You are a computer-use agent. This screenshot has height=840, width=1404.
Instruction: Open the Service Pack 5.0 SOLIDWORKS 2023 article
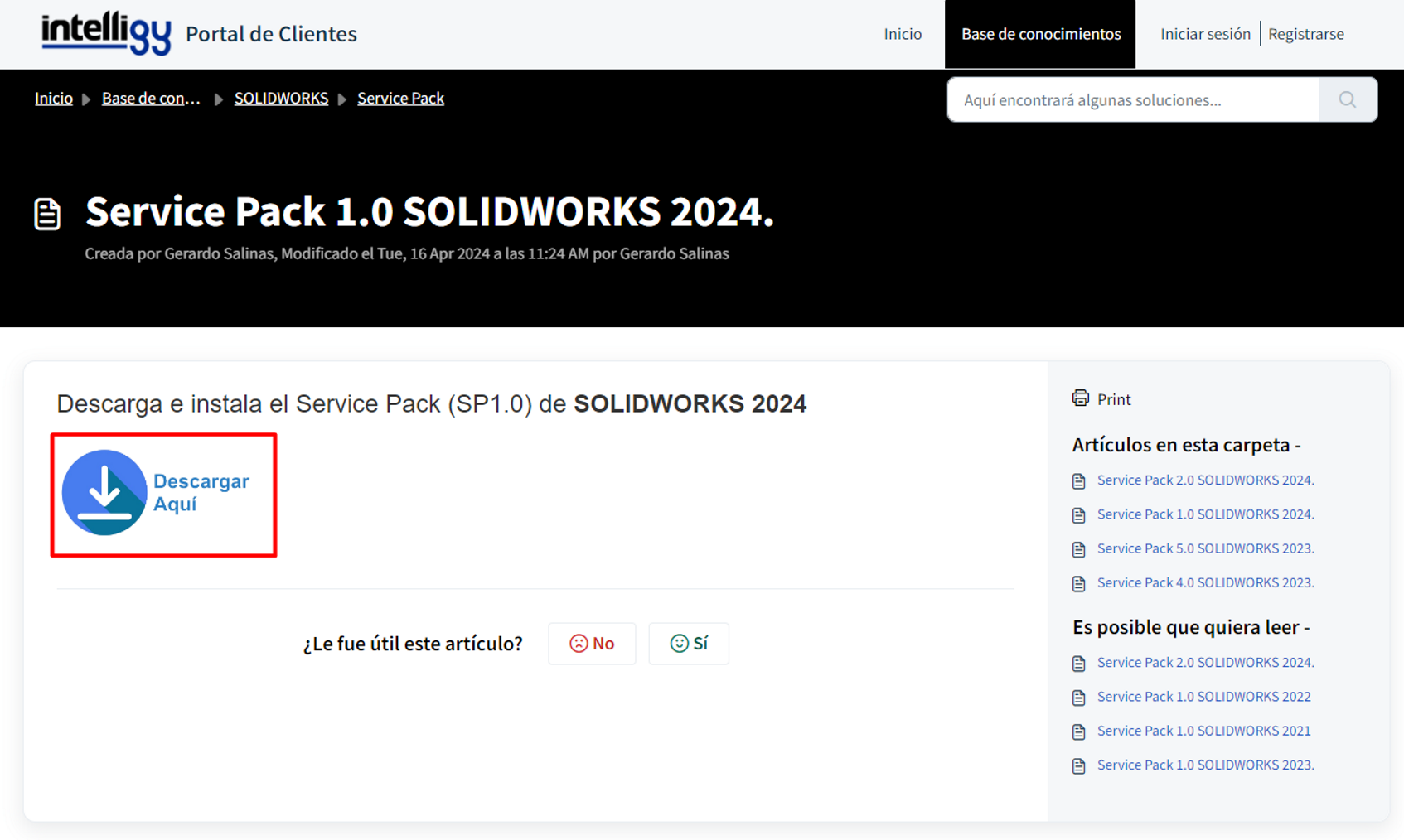1205,548
